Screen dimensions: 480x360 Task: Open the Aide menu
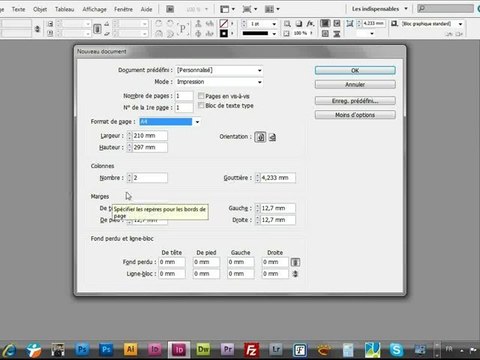pos(146,9)
